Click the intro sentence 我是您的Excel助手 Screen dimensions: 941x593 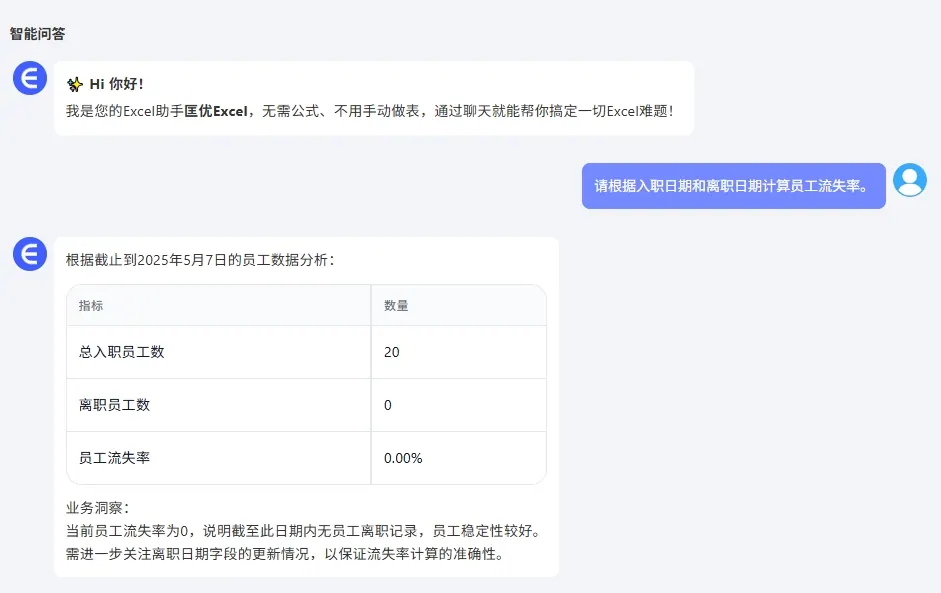[x=370, y=111]
